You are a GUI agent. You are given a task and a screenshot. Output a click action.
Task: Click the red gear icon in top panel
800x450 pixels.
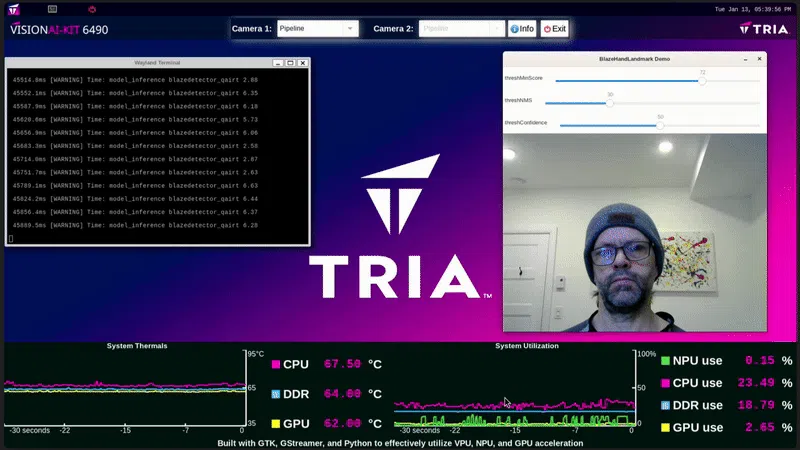[x=92, y=9]
